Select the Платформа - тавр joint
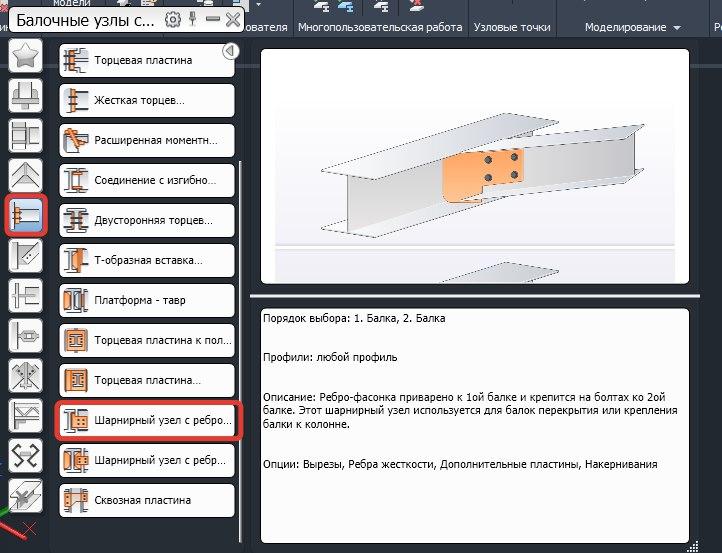 [x=147, y=301]
